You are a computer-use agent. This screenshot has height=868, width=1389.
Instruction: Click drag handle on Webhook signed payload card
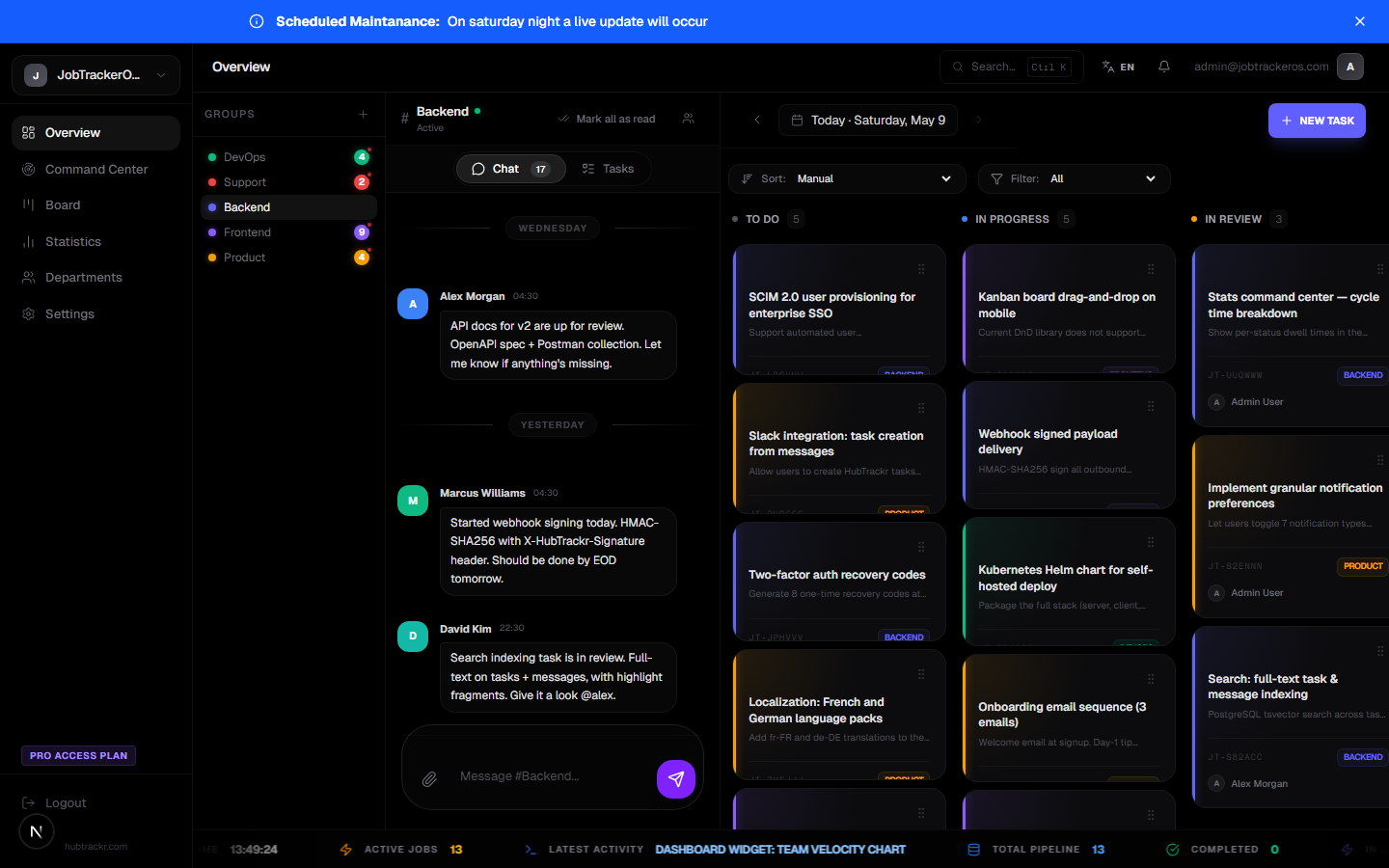pyautogui.click(x=1151, y=406)
